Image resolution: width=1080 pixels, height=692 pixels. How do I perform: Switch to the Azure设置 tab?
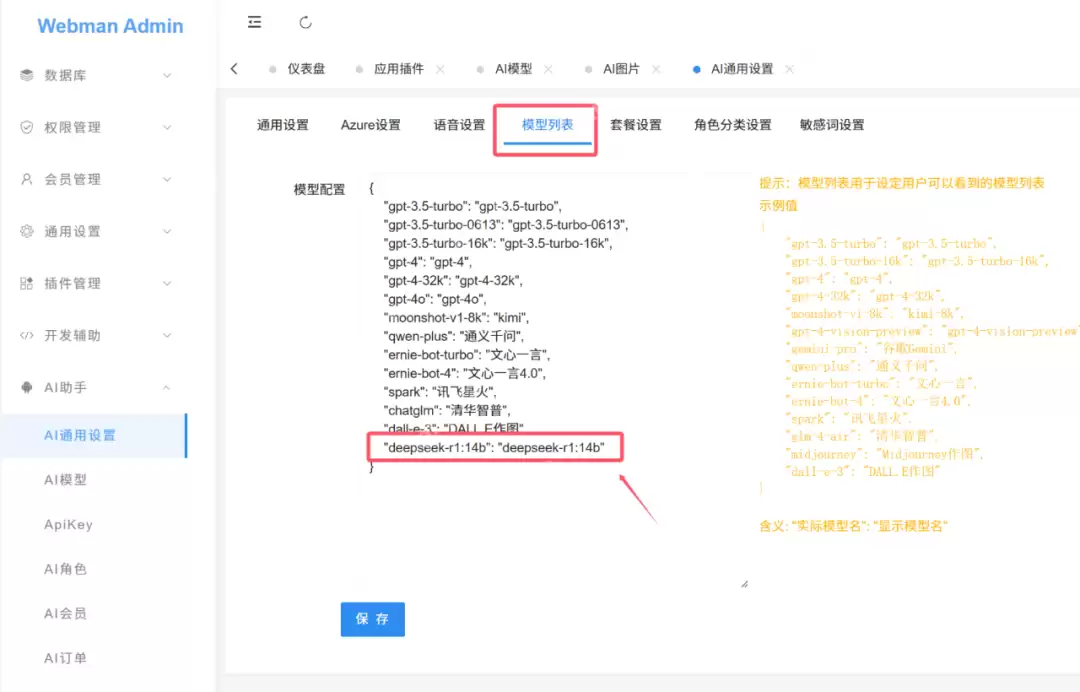coord(370,125)
